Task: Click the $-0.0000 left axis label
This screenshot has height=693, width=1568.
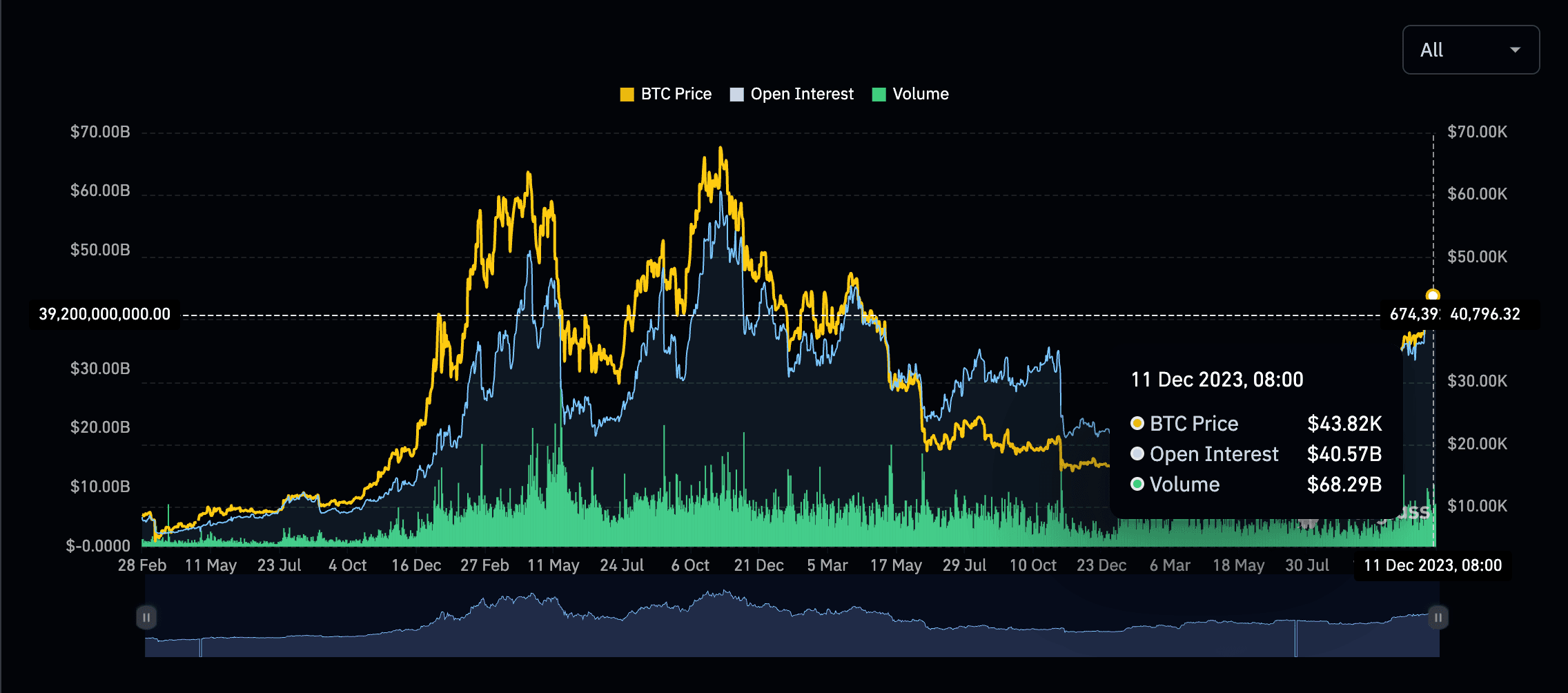Action: click(98, 546)
